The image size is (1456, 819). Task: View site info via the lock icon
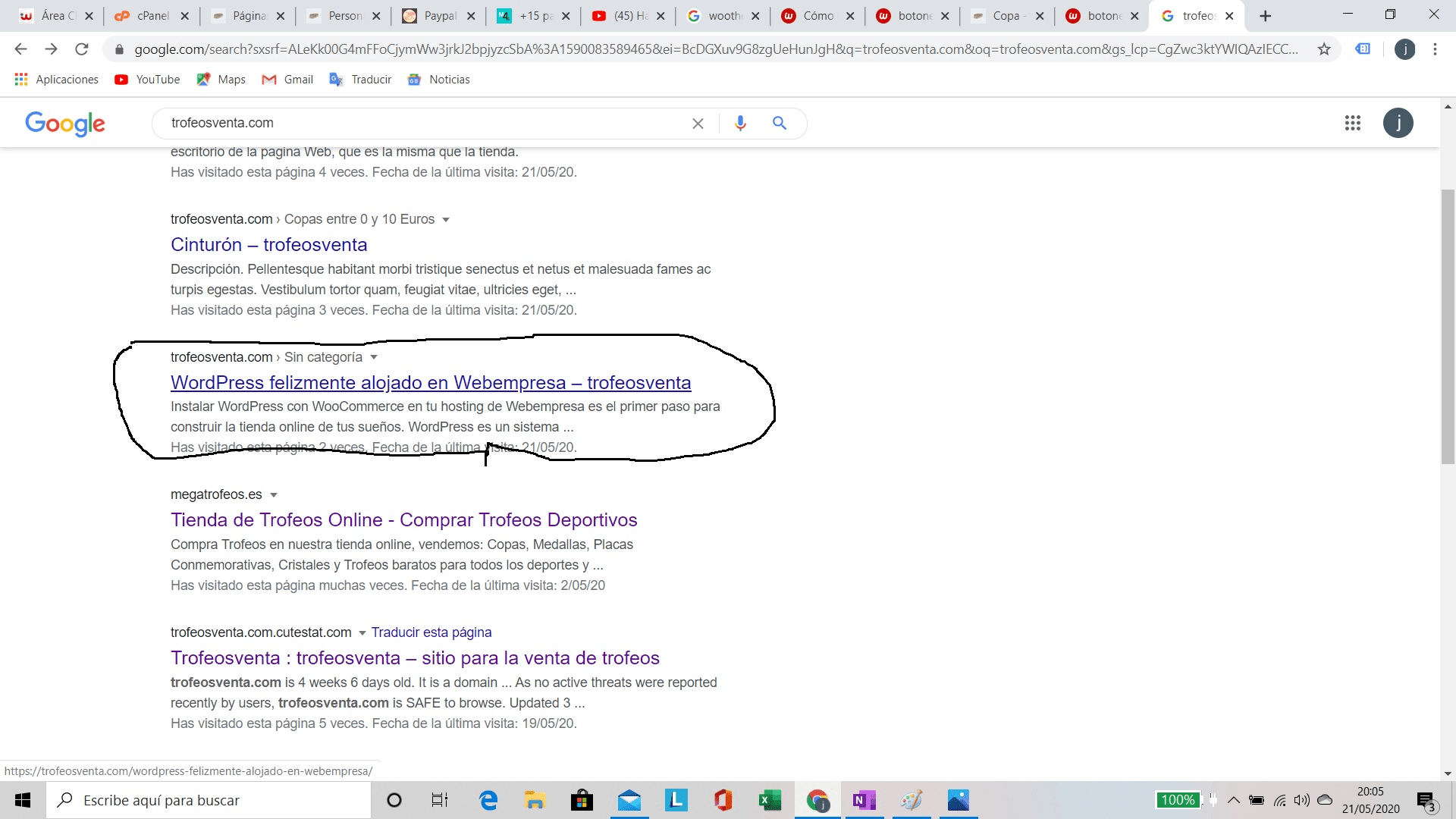pos(119,49)
